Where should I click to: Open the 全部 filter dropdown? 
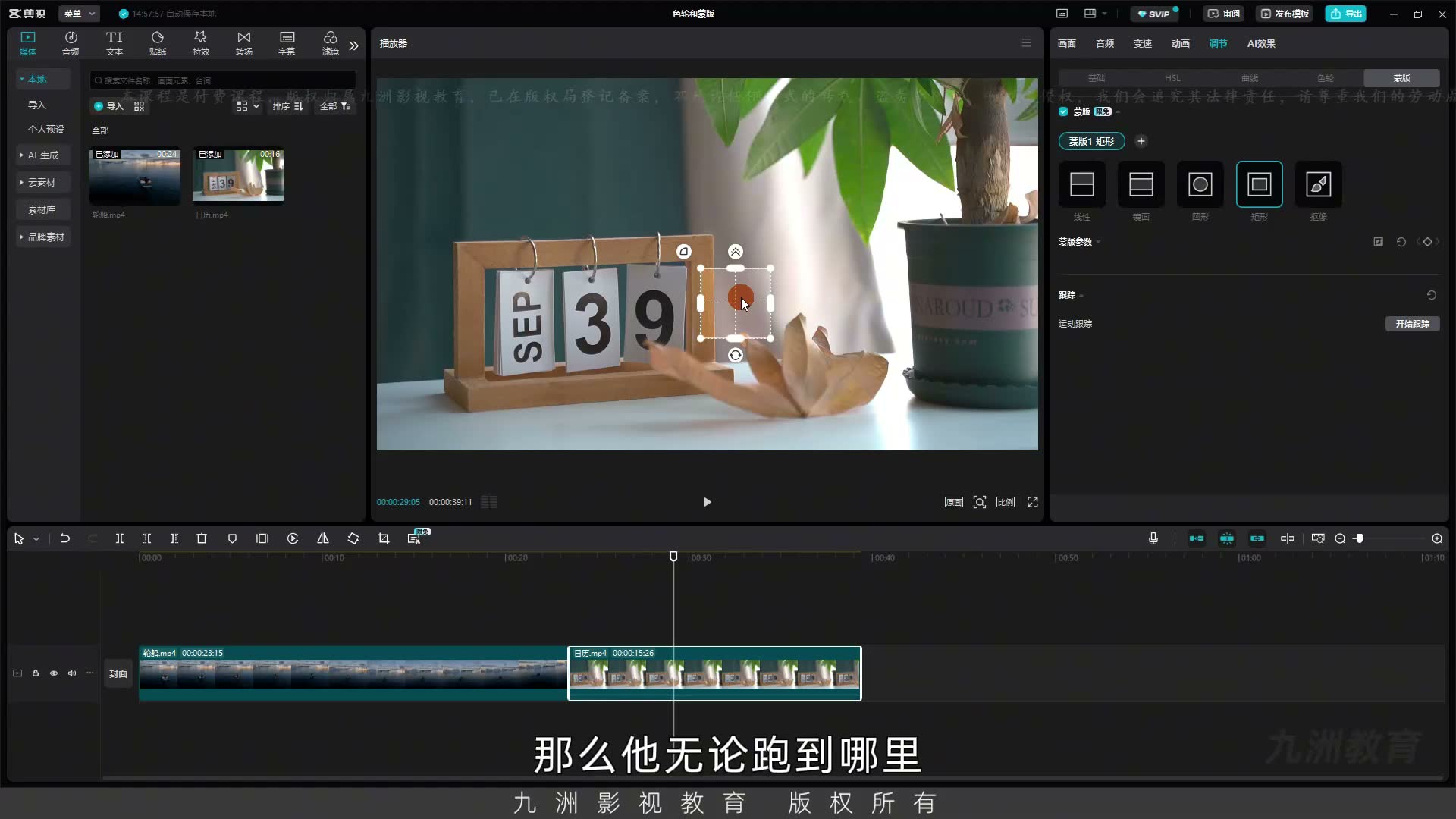(335, 106)
